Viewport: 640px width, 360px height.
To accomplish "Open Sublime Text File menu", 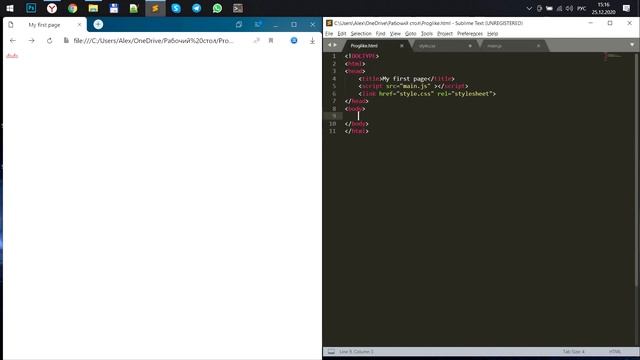I will point(329,33).
